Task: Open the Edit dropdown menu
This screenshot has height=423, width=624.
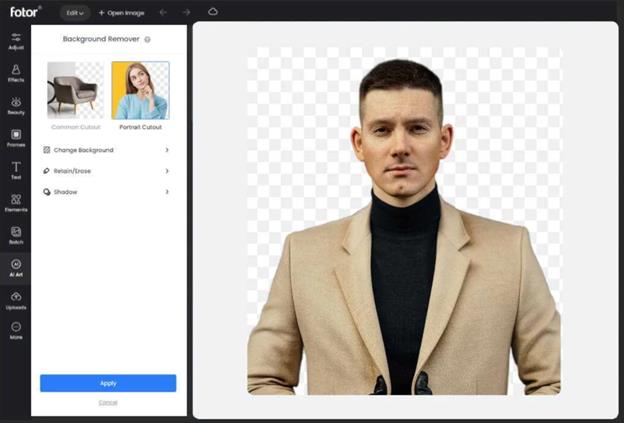Action: pos(74,12)
